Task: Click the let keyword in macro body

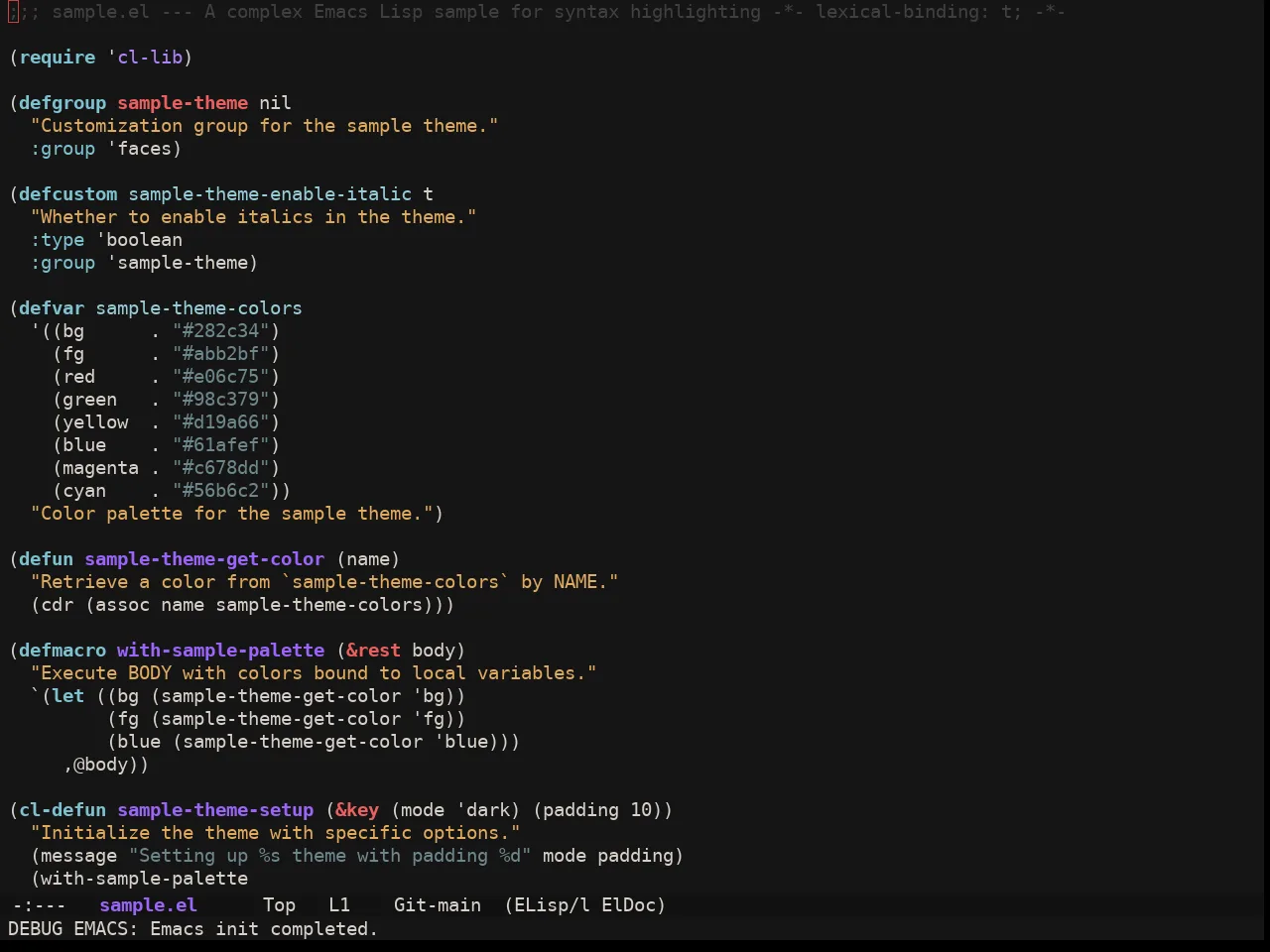Action: point(68,696)
